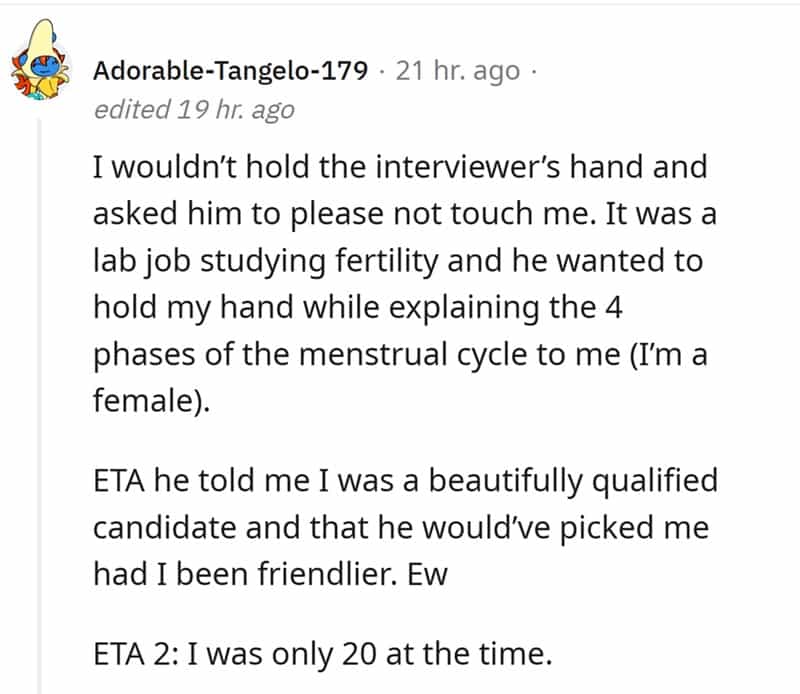Open the Adorable-Tangelo-179 profile link
800x694 pixels.
pos(230,71)
